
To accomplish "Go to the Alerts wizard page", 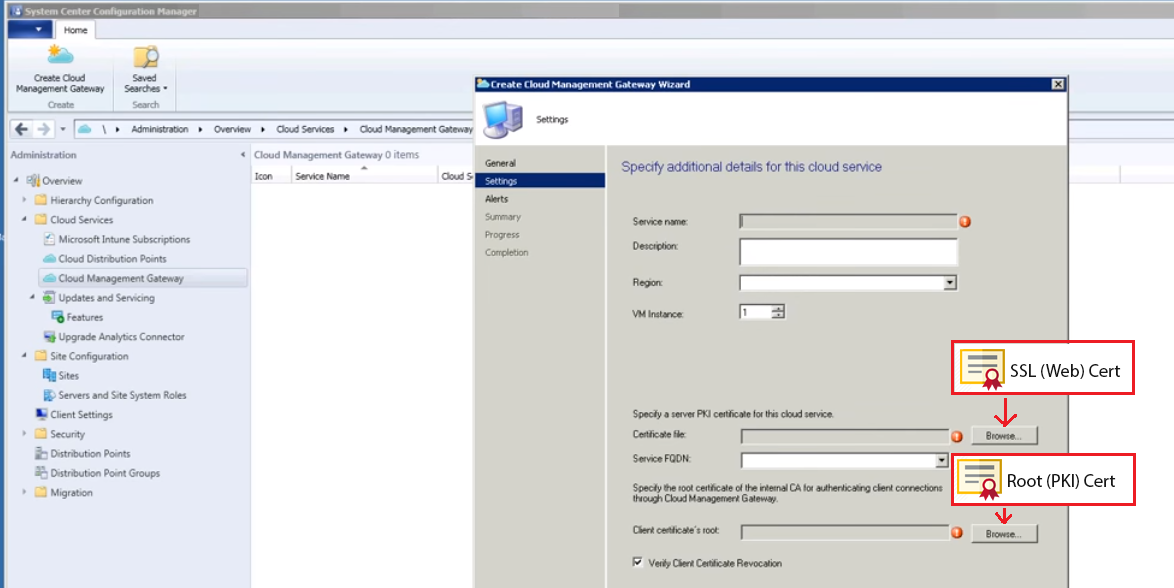I will click(x=496, y=198).
